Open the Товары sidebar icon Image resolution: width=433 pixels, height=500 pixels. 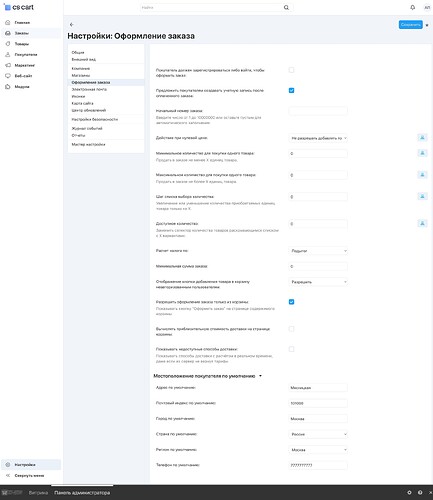point(8,44)
